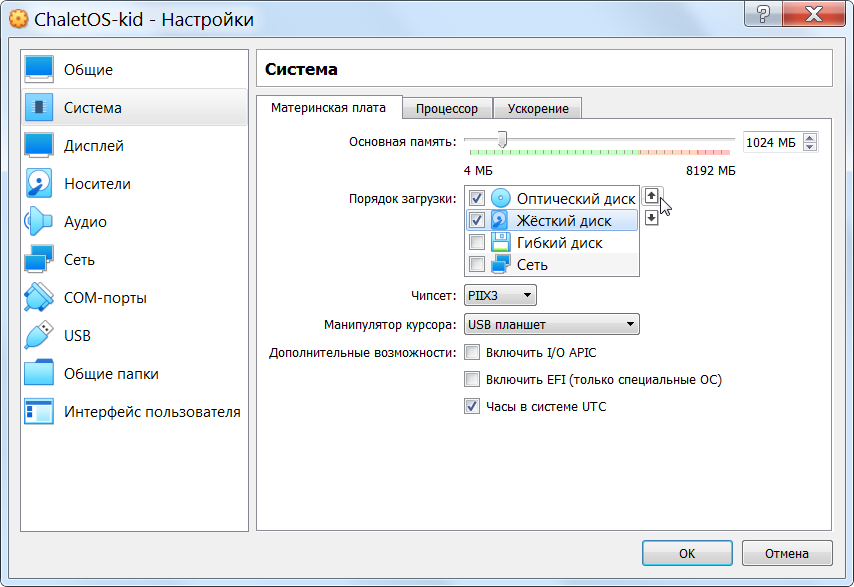
Task: Click the 8192 МБ maximum memory label
Action: point(710,170)
